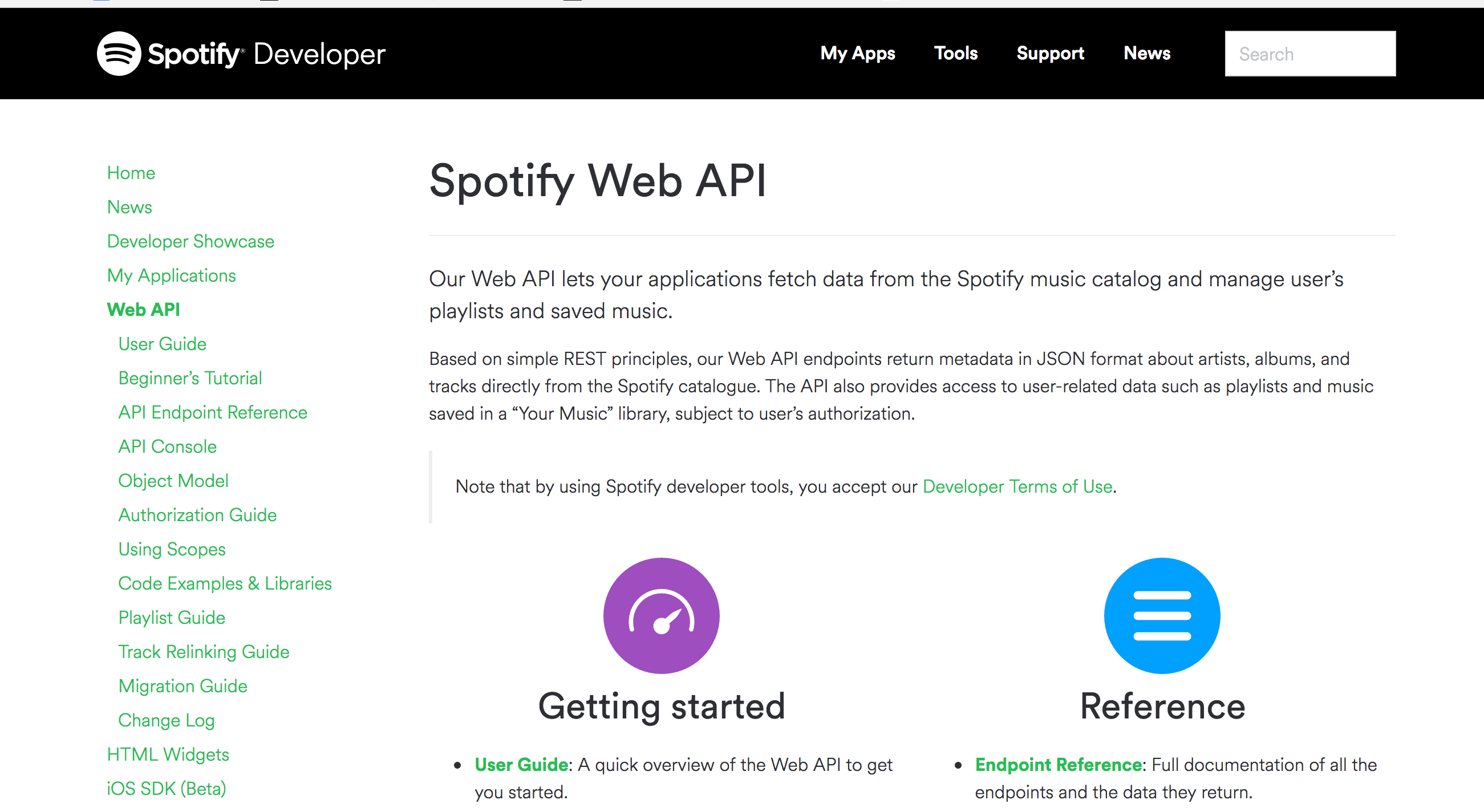Screen dimensions: 1484x812
Task: Click the purple Getting started gauge icon
Action: 662,615
